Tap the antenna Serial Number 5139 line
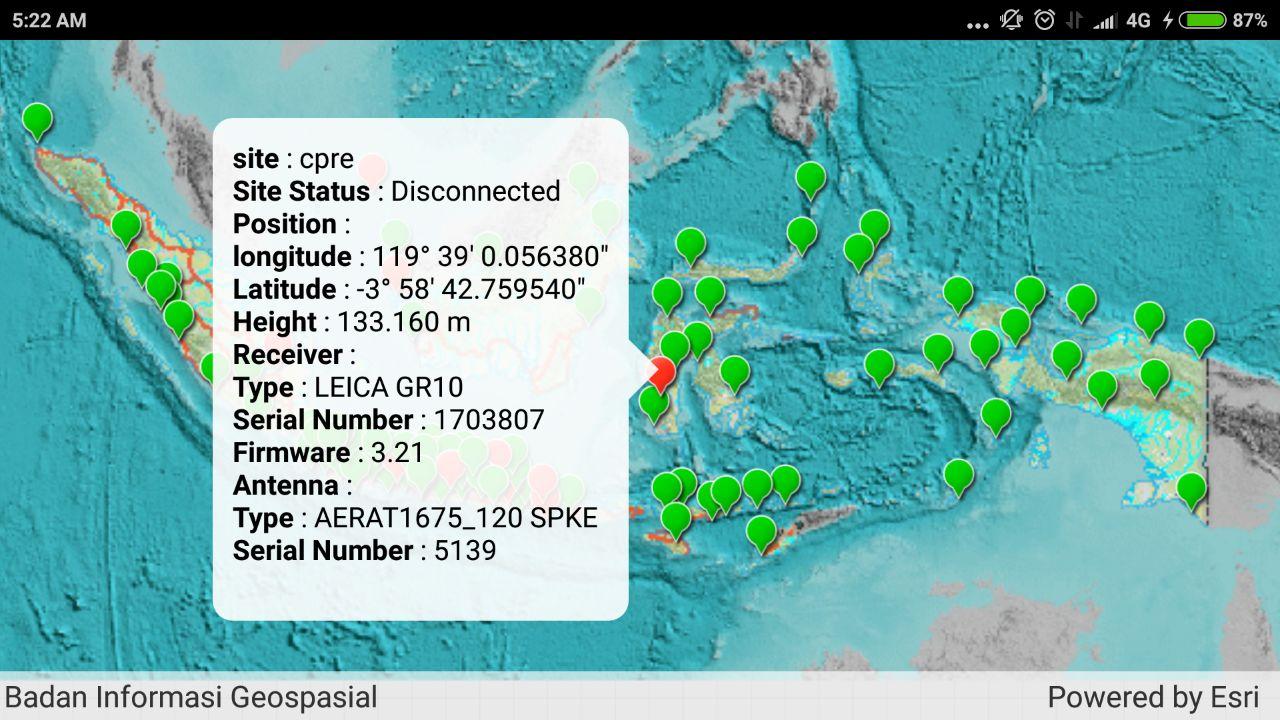 (x=365, y=551)
